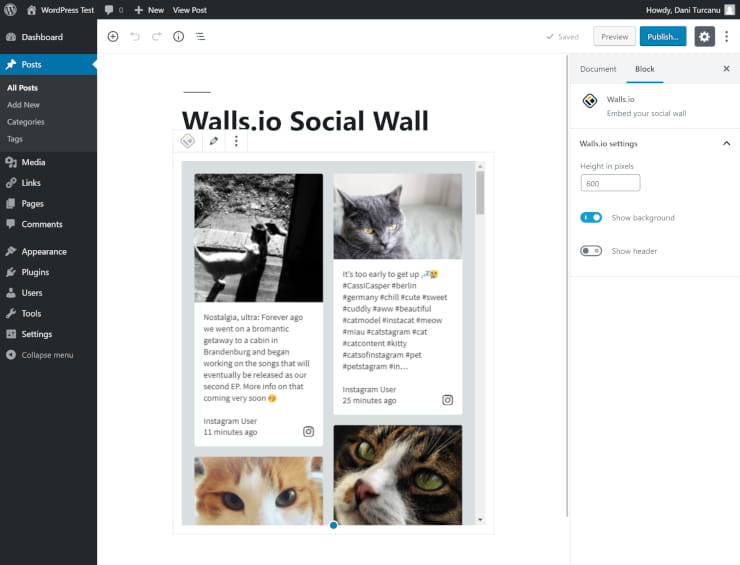Open the Users menu
The width and height of the screenshot is (740, 565).
pyautogui.click(x=48, y=293)
